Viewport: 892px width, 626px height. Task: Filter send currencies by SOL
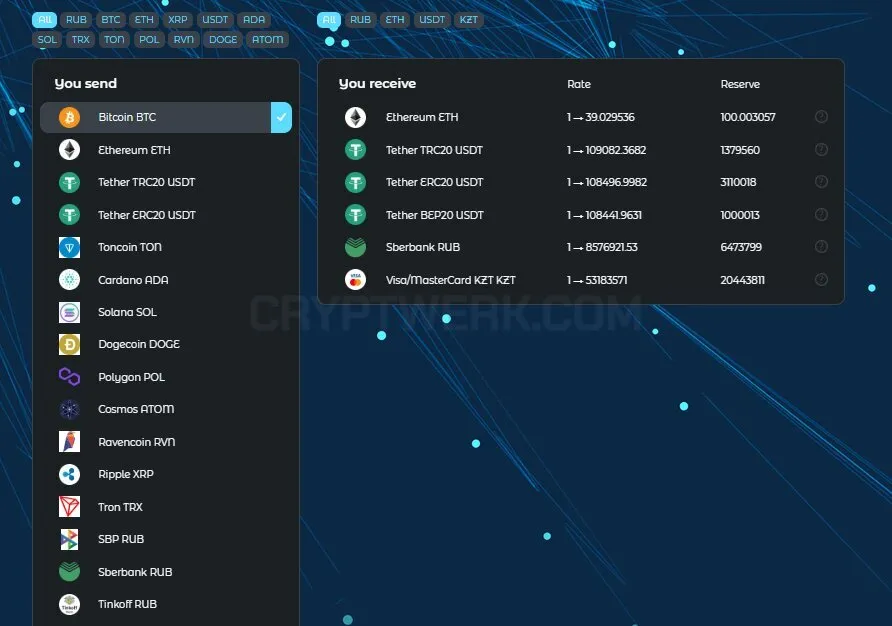[x=47, y=39]
